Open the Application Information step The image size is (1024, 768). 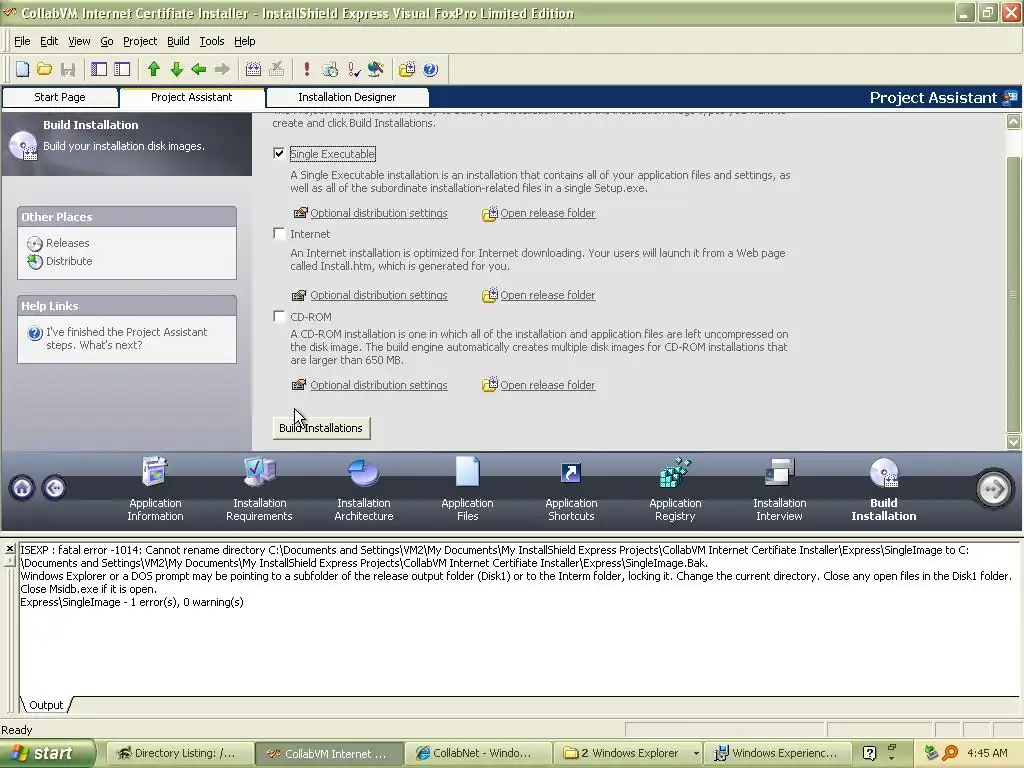[x=155, y=489]
